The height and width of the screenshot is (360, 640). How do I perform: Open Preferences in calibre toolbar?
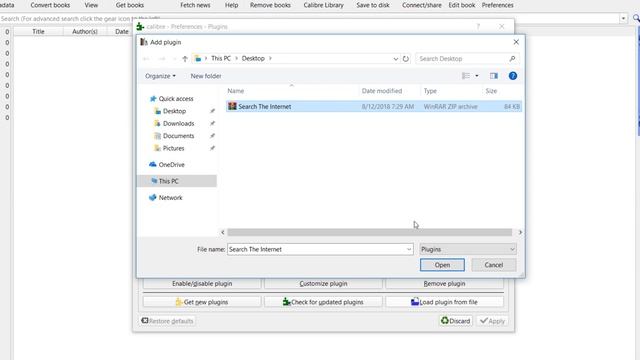click(x=498, y=5)
